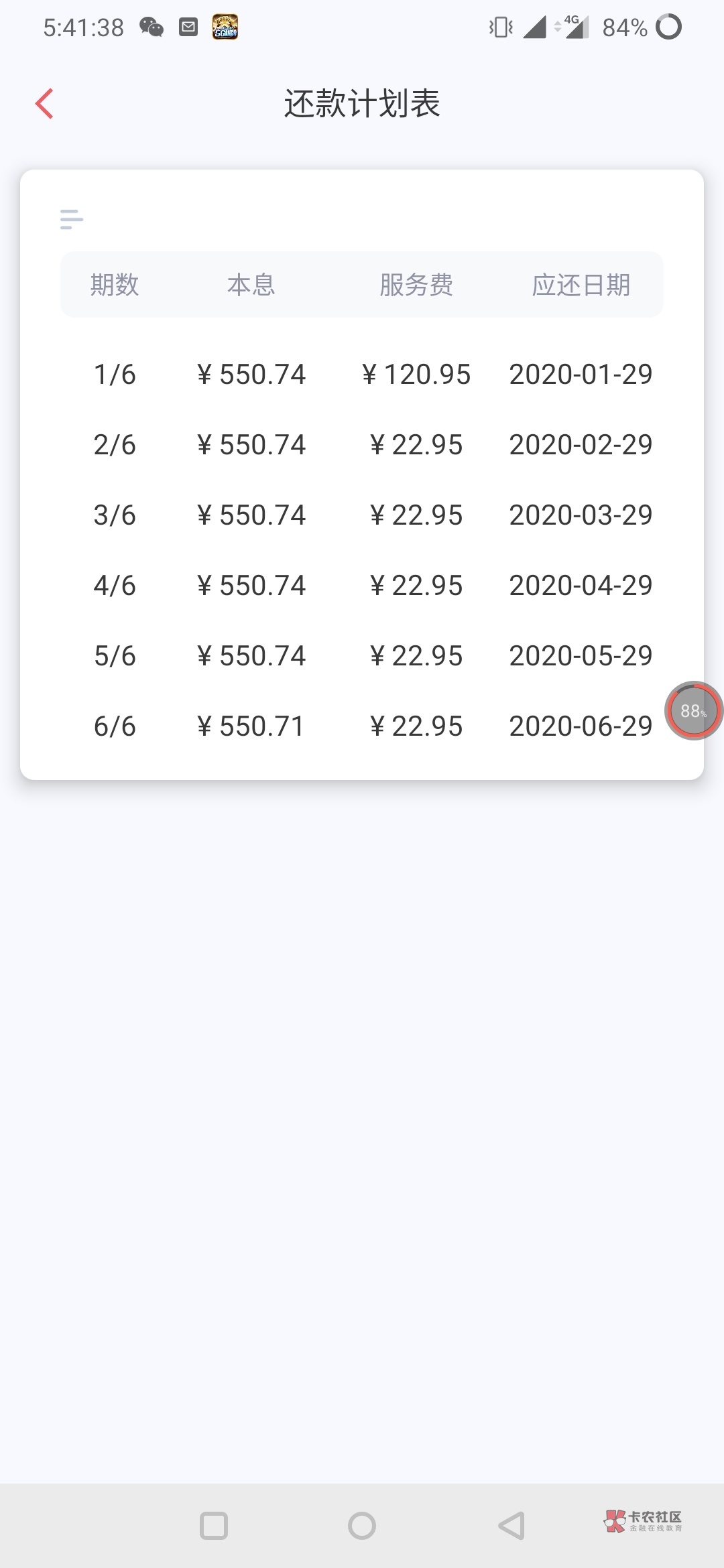Viewport: 724px width, 1568px height.
Task: Tap the battery ring status icon
Action: [668, 27]
